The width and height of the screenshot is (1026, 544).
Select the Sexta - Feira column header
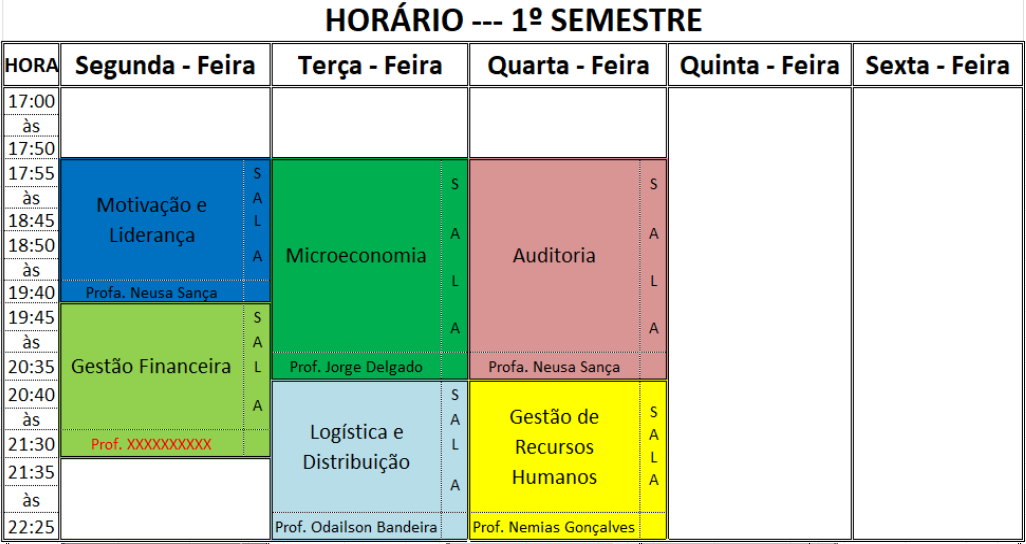[937, 66]
